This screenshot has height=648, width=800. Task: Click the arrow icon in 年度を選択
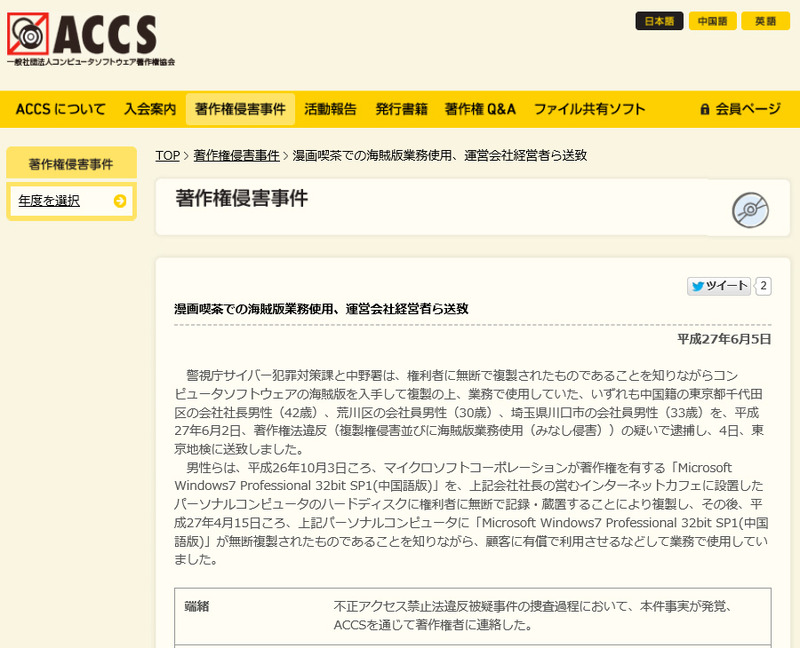click(x=120, y=201)
